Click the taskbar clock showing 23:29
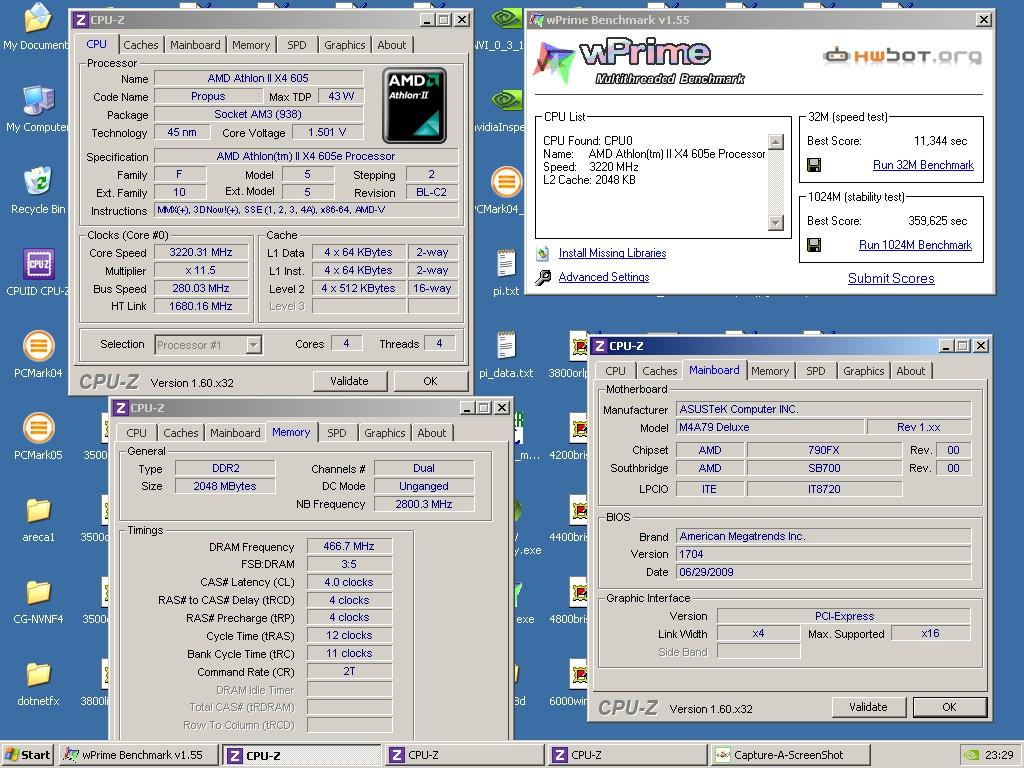This screenshot has width=1024, height=768. pos(999,755)
